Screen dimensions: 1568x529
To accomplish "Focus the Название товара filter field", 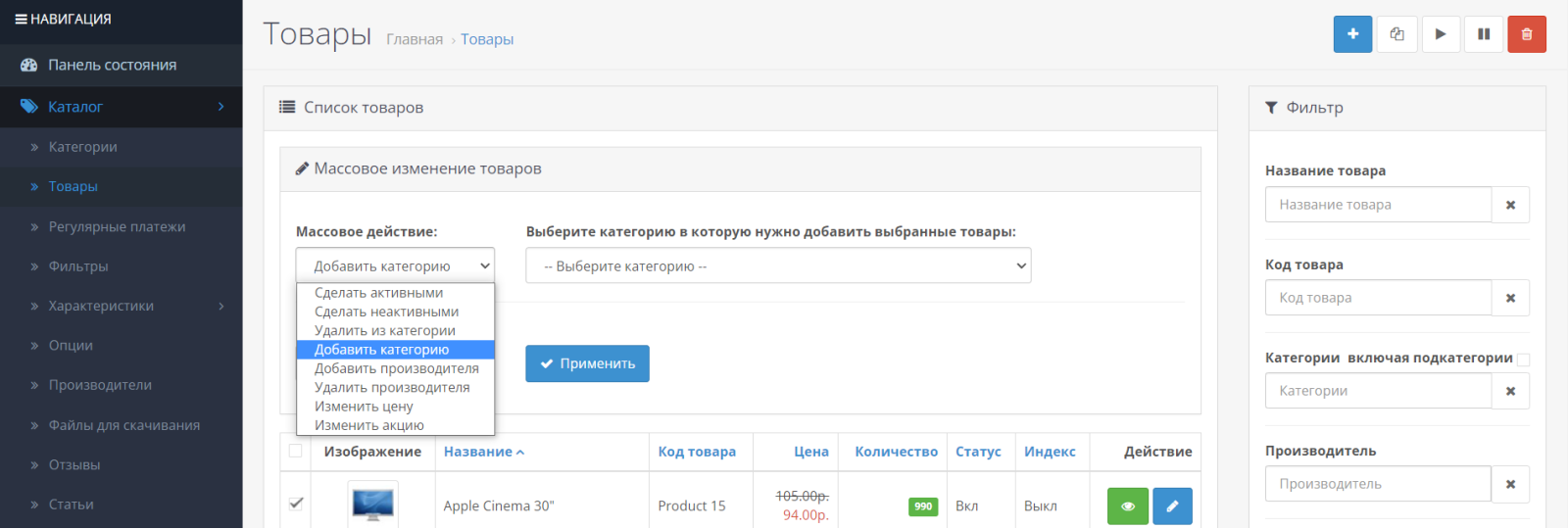I will (1378, 205).
